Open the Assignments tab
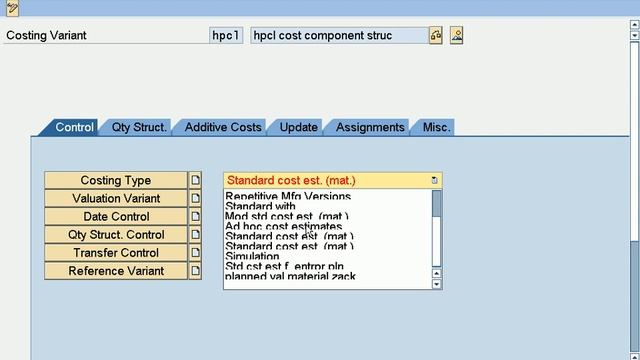The height and width of the screenshot is (360, 640). 370,127
